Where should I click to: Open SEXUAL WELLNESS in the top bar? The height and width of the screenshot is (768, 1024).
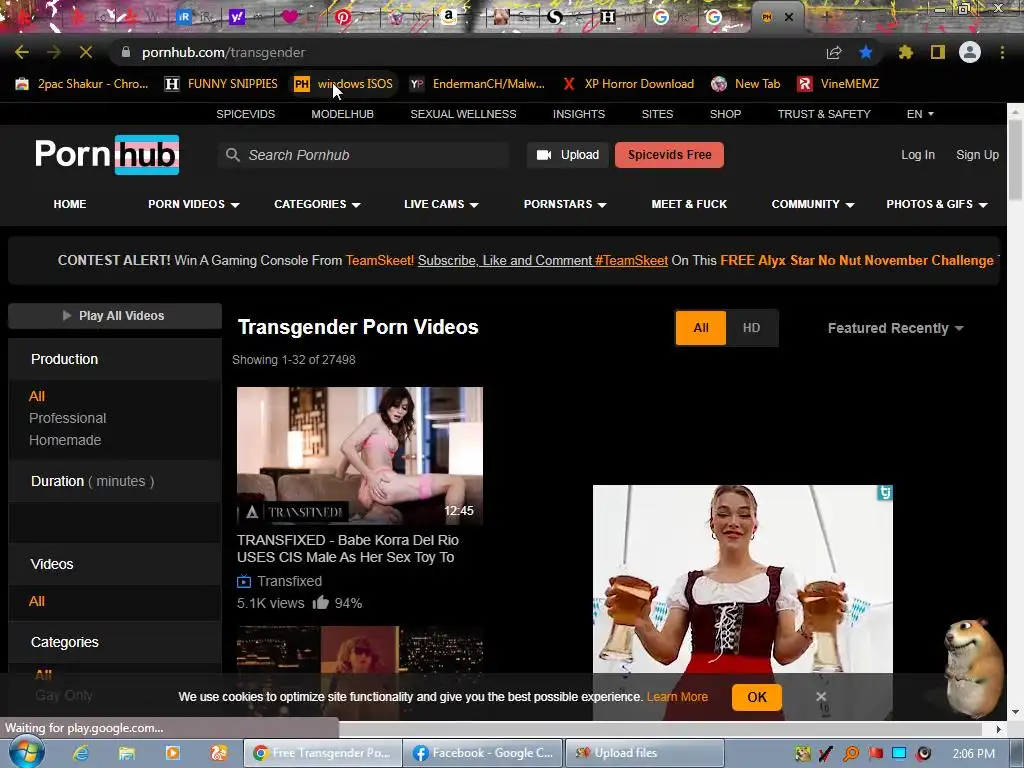point(463,114)
